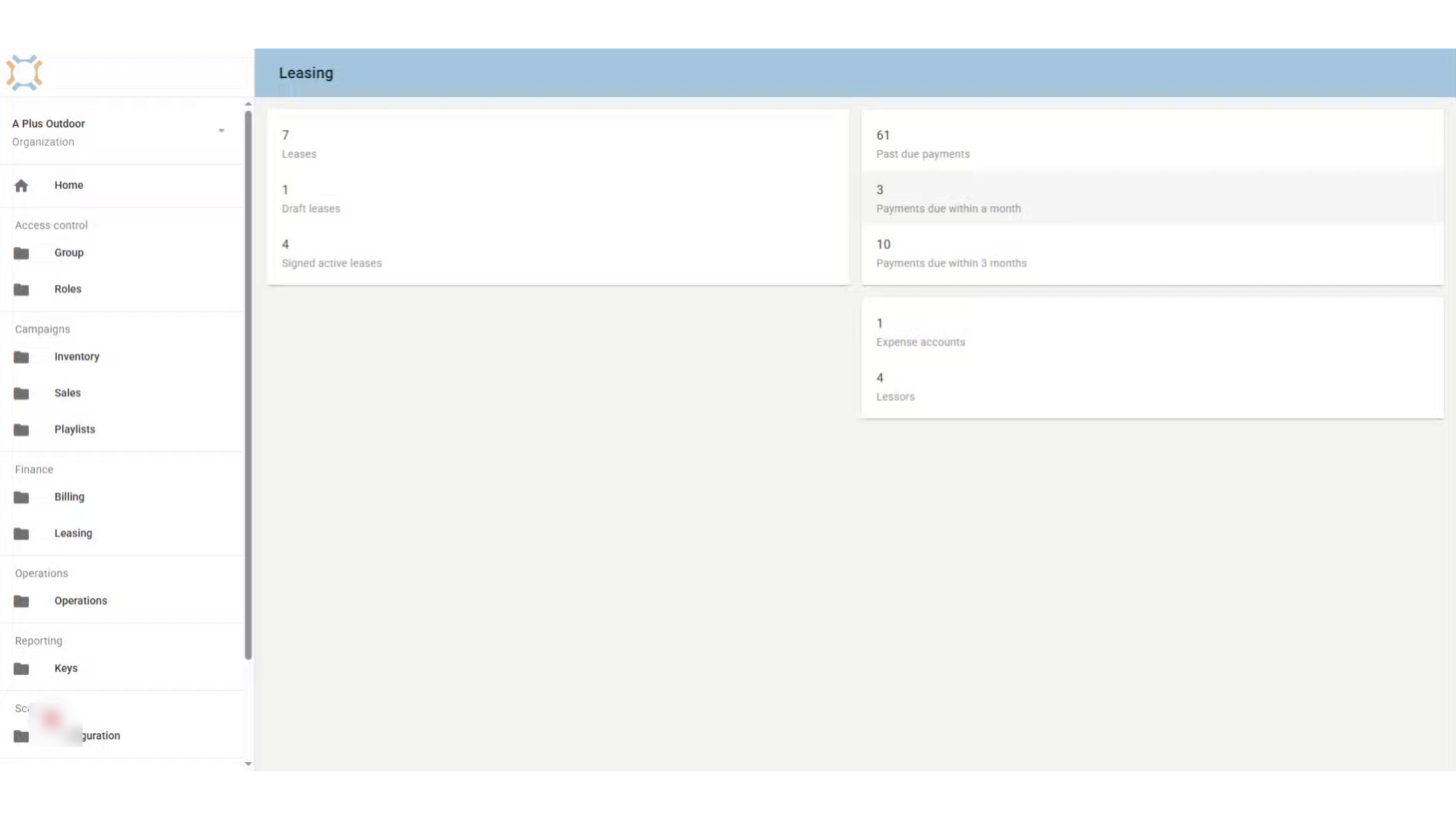Click the sidebar vertical scrollbar thumb
Screen dimensions: 1456x819
tap(248, 385)
